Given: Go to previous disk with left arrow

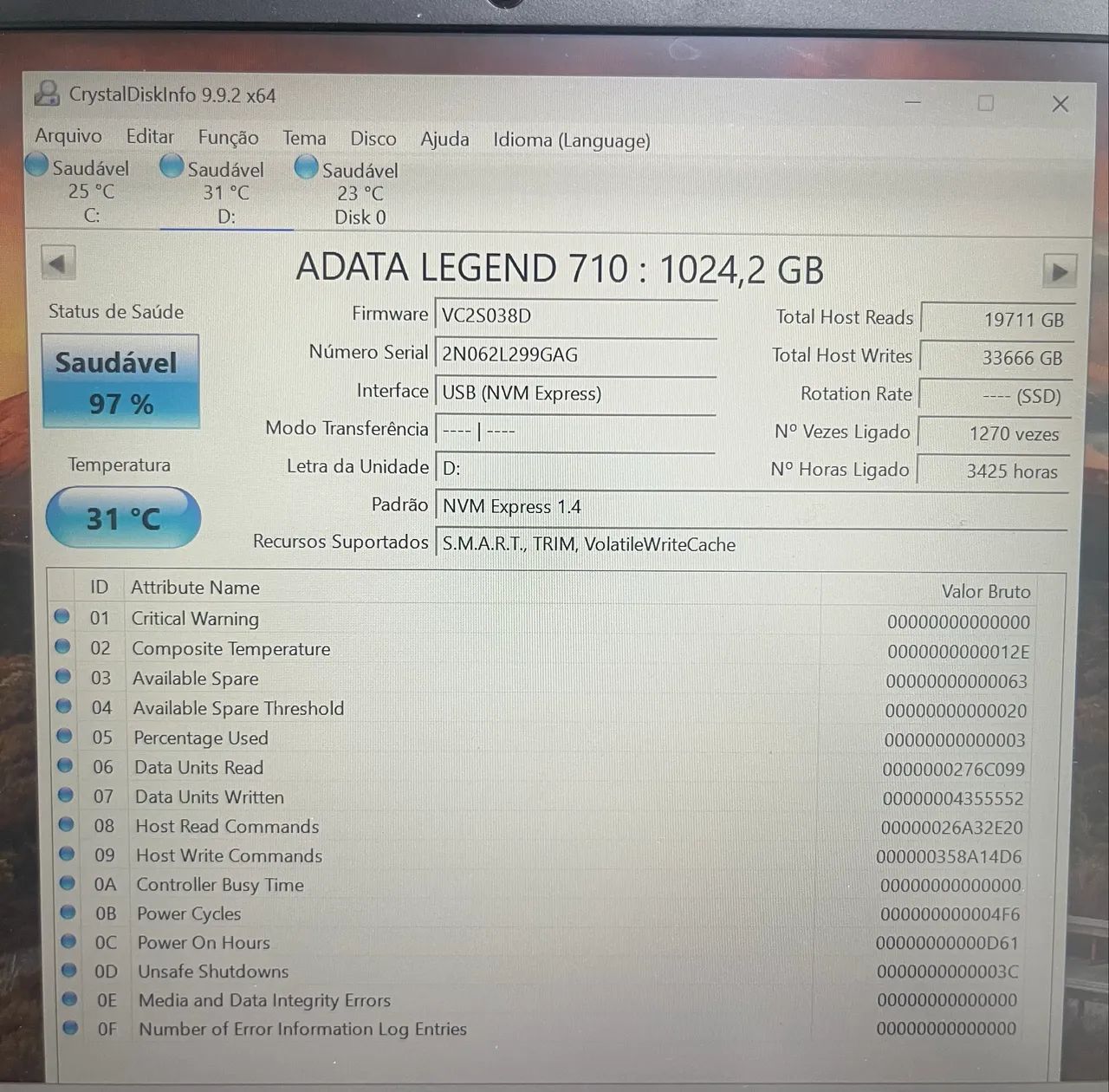Looking at the screenshot, I should click(58, 263).
